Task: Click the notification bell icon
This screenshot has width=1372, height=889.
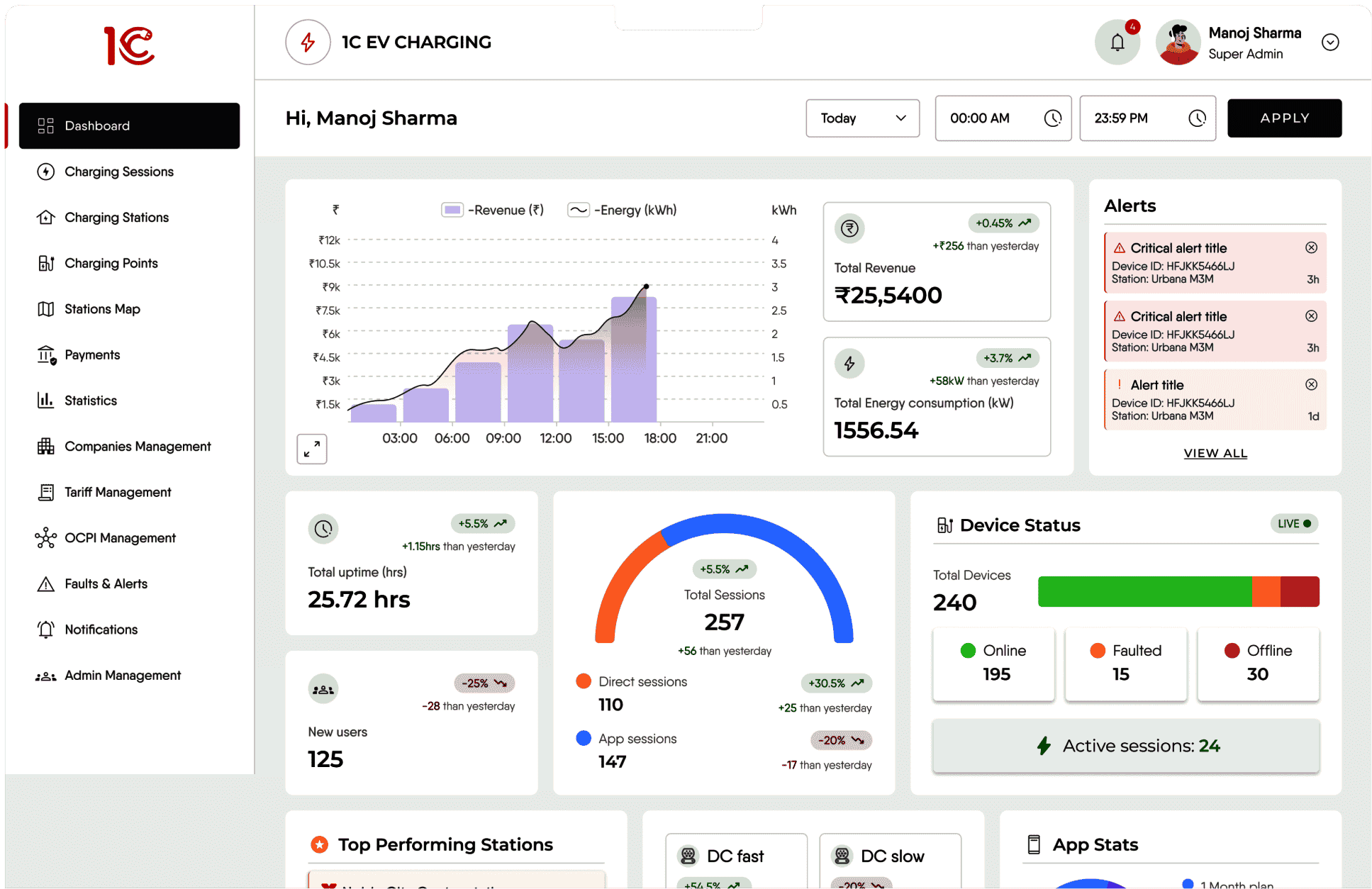Action: [x=1117, y=43]
